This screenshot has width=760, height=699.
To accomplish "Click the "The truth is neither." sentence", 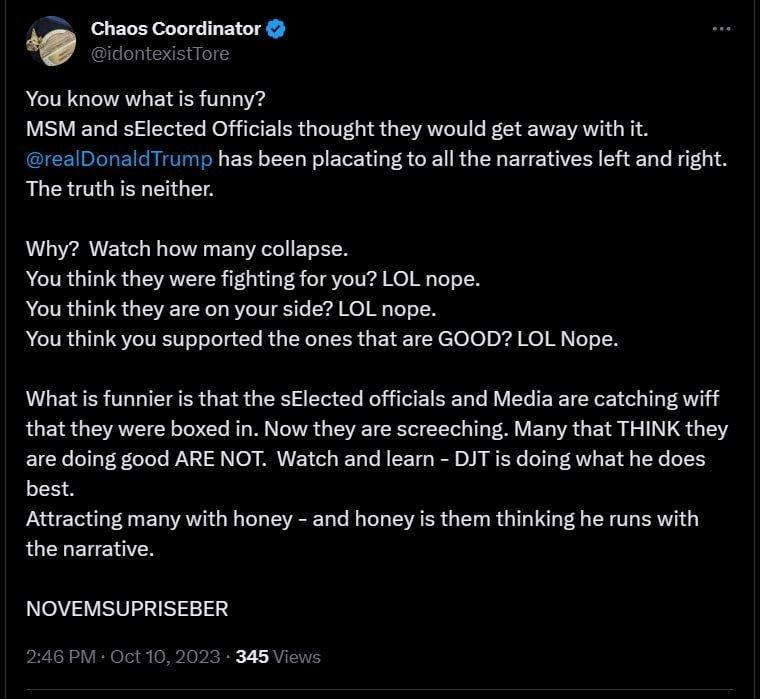I will click(119, 190).
